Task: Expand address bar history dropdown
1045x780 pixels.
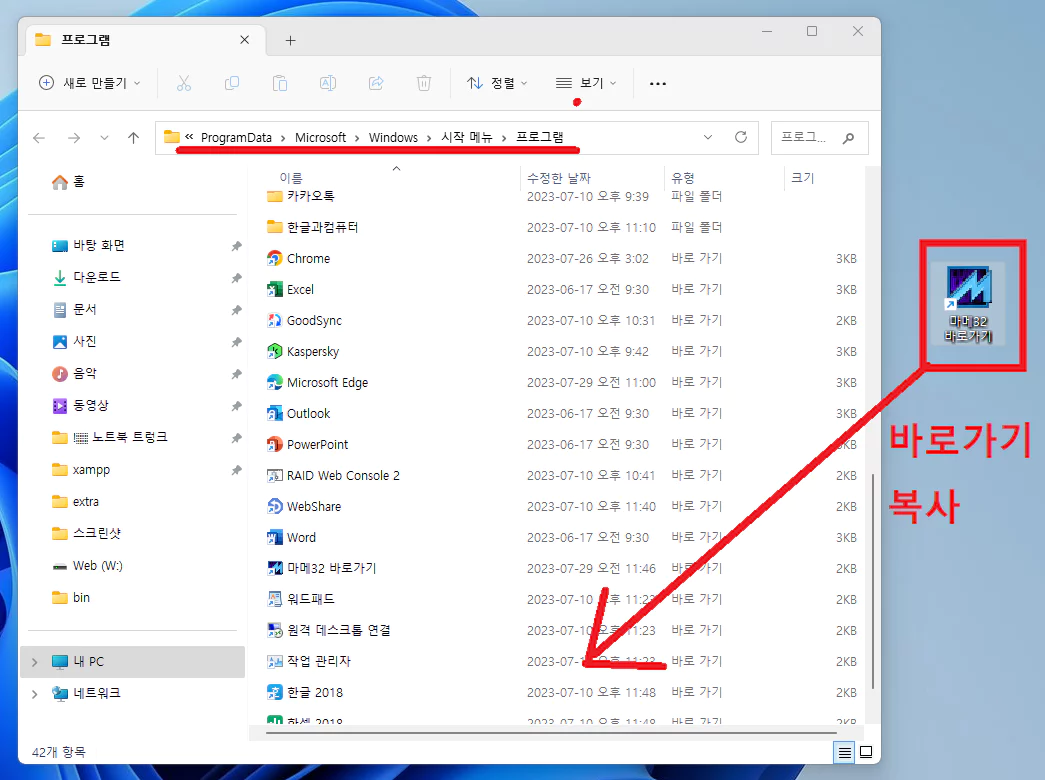Action: click(x=708, y=137)
